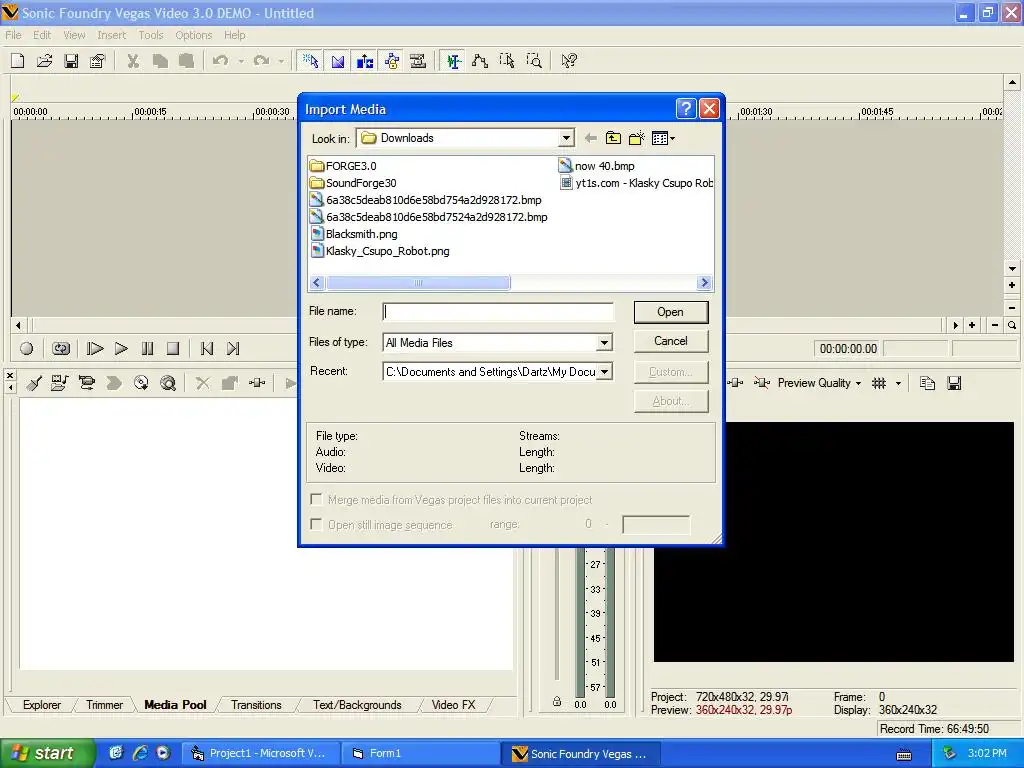The height and width of the screenshot is (768, 1024).
Task: Switch to the Explorer tab
Action: pyautogui.click(x=42, y=705)
